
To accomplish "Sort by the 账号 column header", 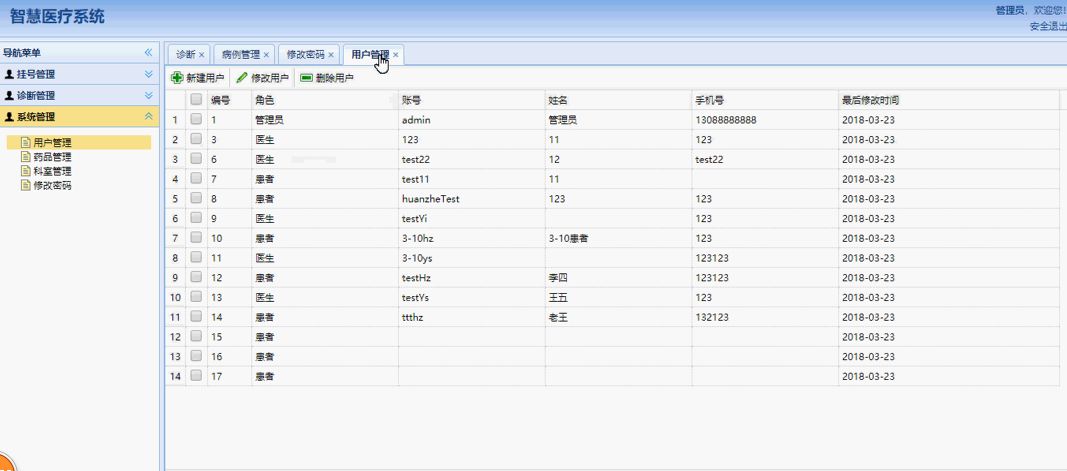I will tap(472, 100).
